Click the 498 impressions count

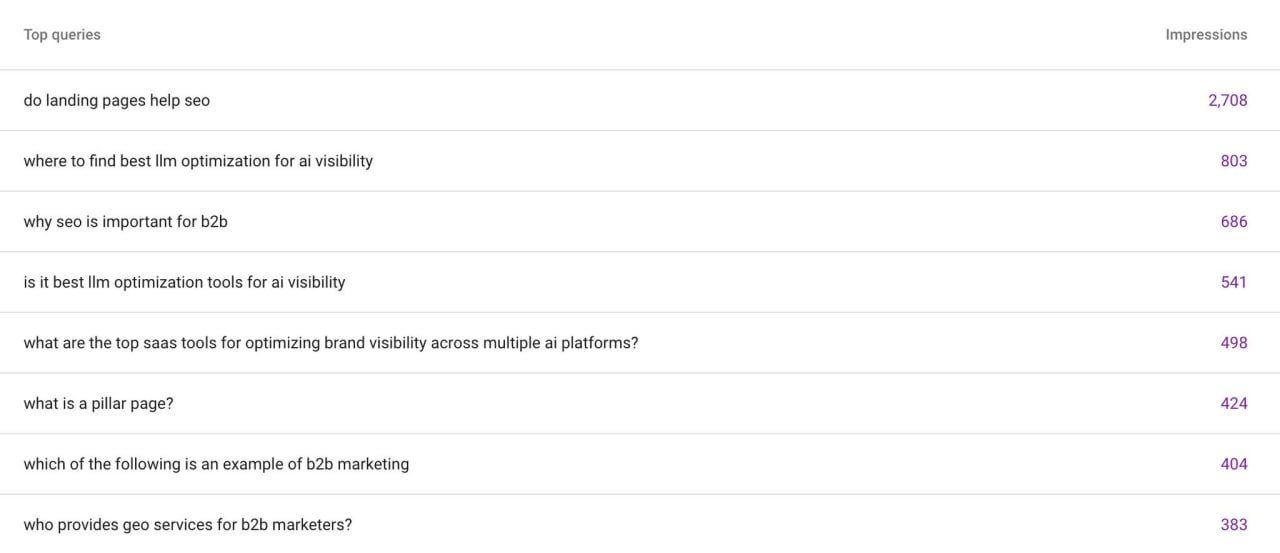1233,343
